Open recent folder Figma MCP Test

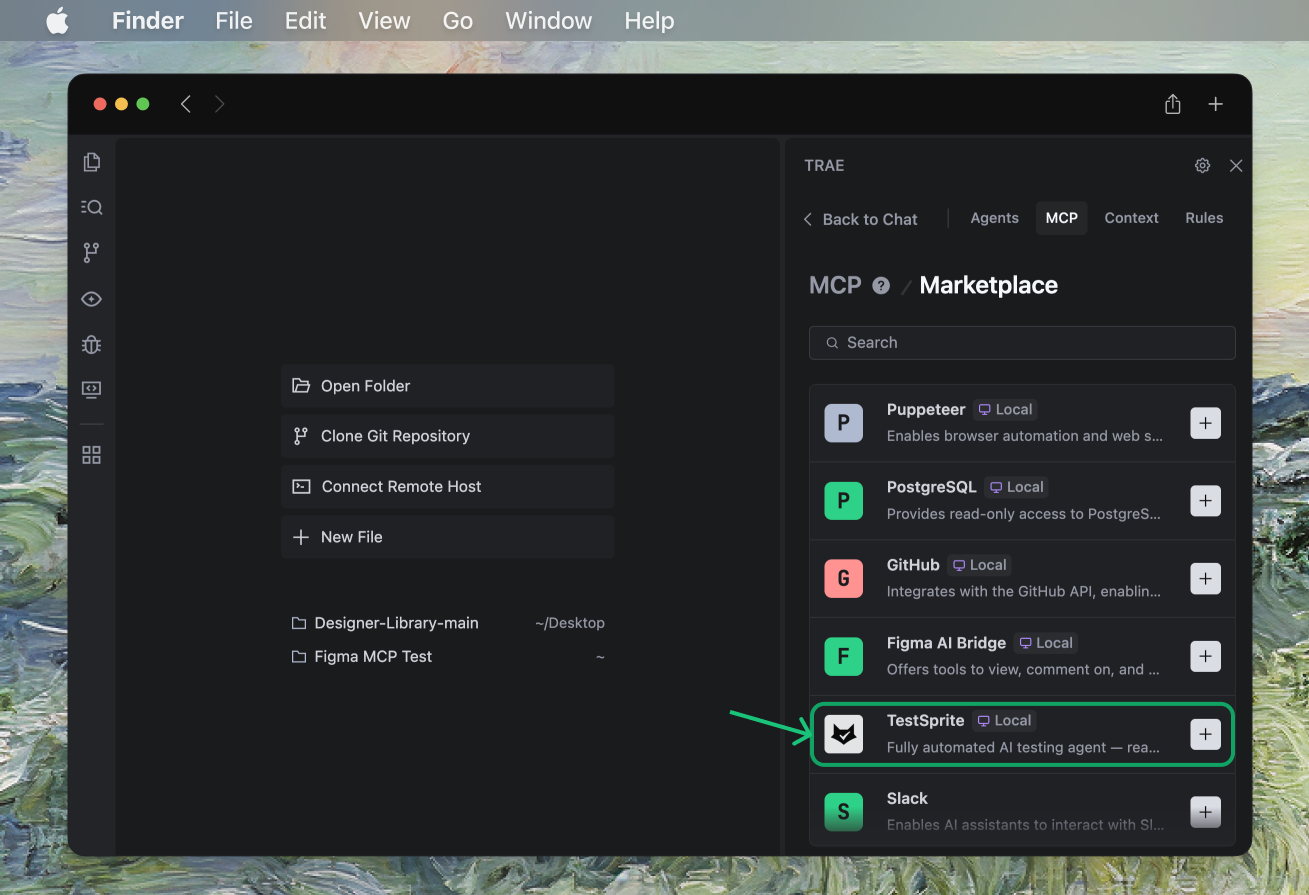[448, 657]
